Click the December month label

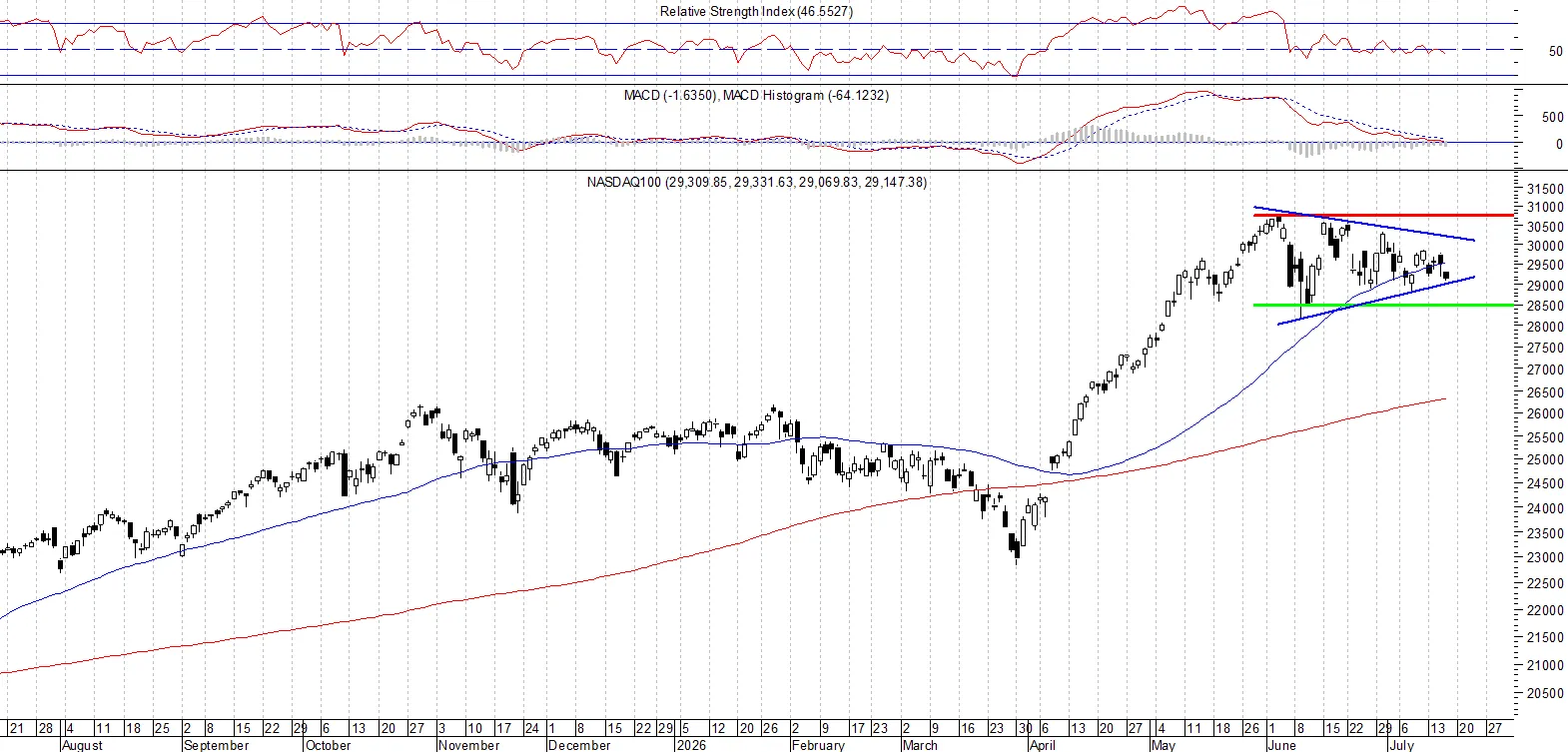coord(579,745)
